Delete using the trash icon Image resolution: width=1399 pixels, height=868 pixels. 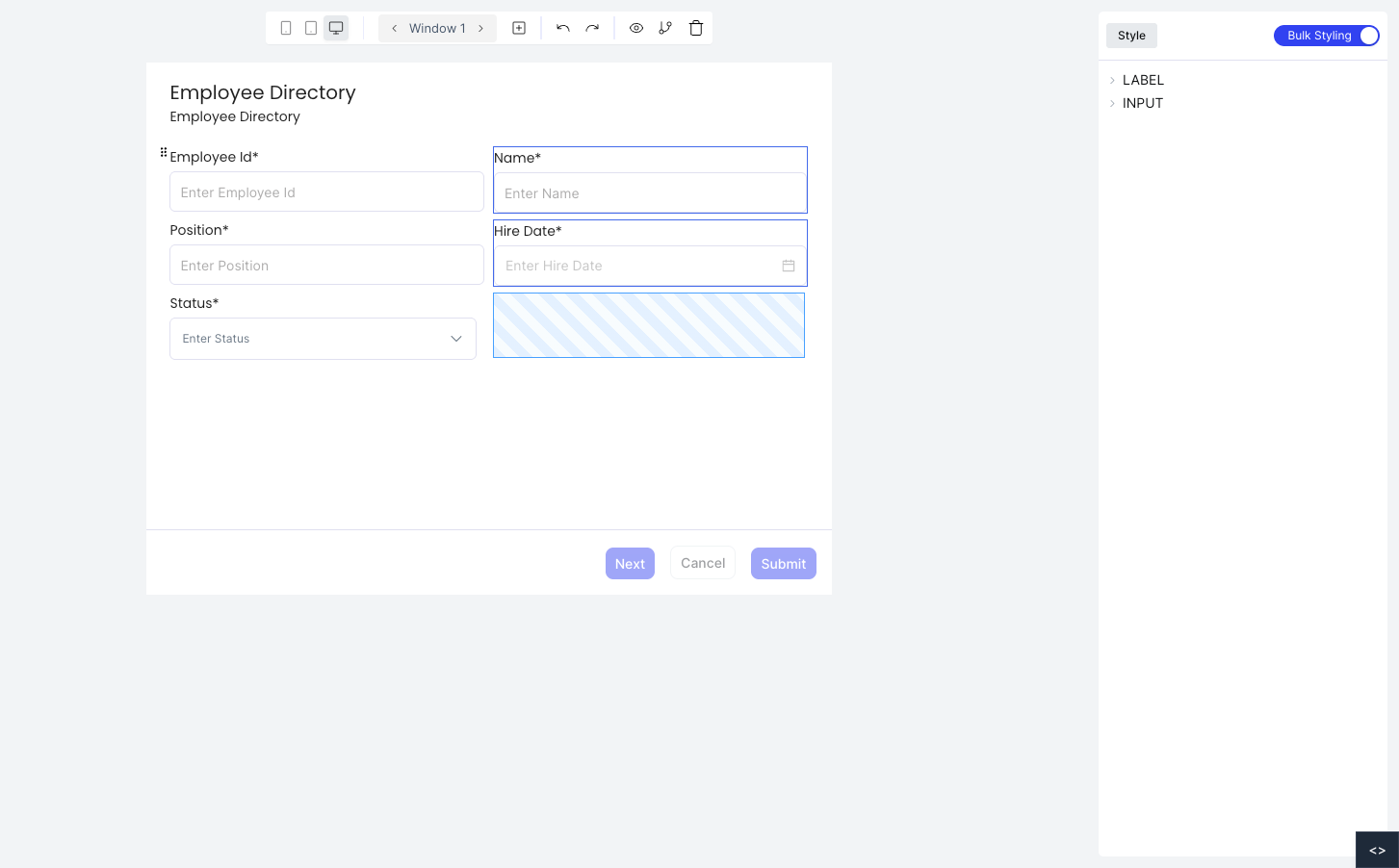(x=695, y=28)
